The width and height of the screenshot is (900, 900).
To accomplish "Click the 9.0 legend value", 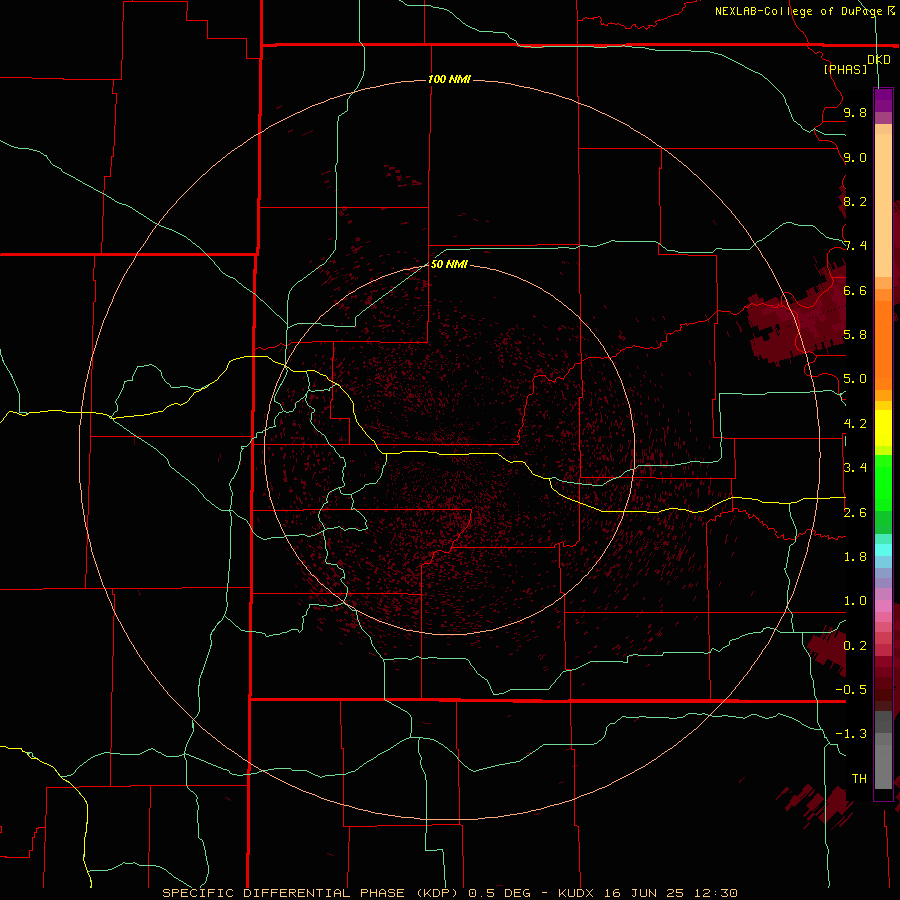I will point(855,157).
